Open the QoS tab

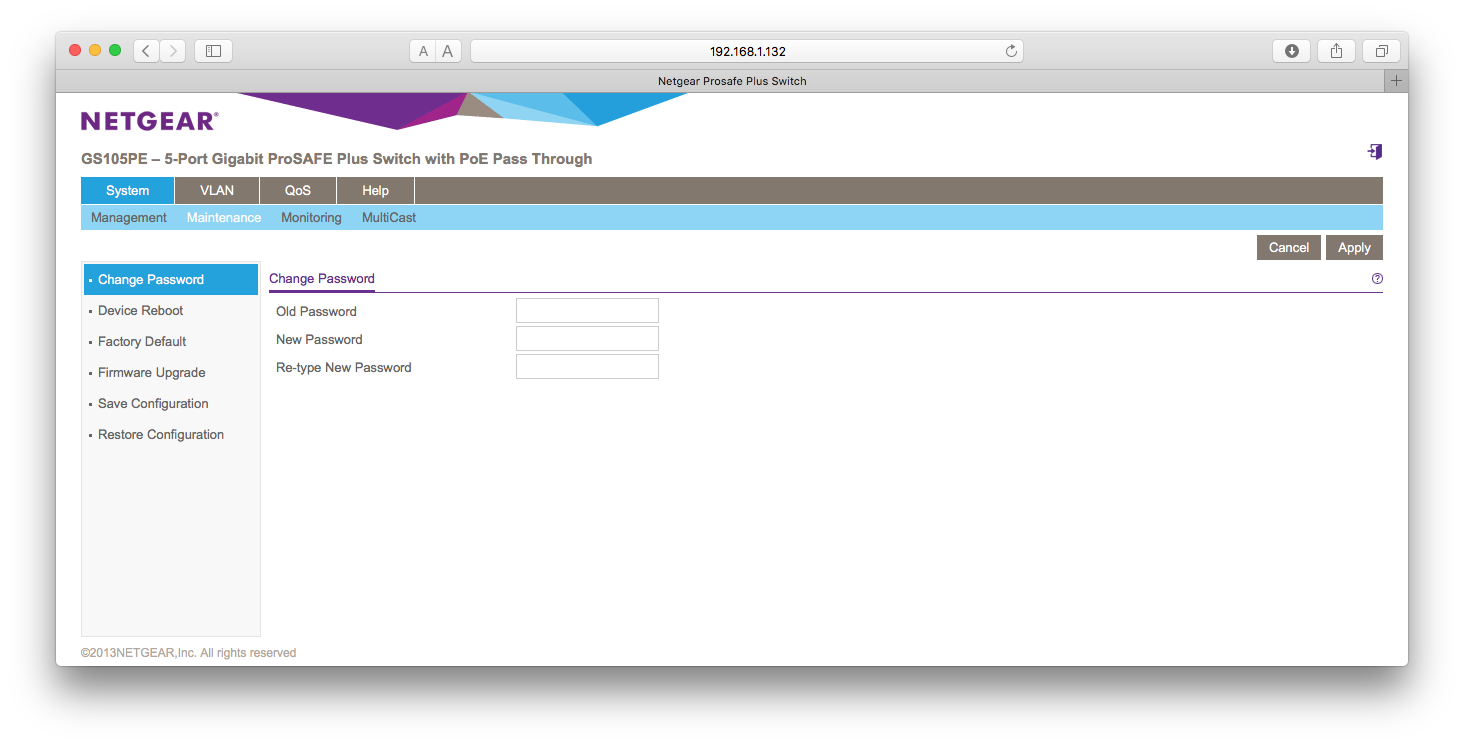(298, 190)
